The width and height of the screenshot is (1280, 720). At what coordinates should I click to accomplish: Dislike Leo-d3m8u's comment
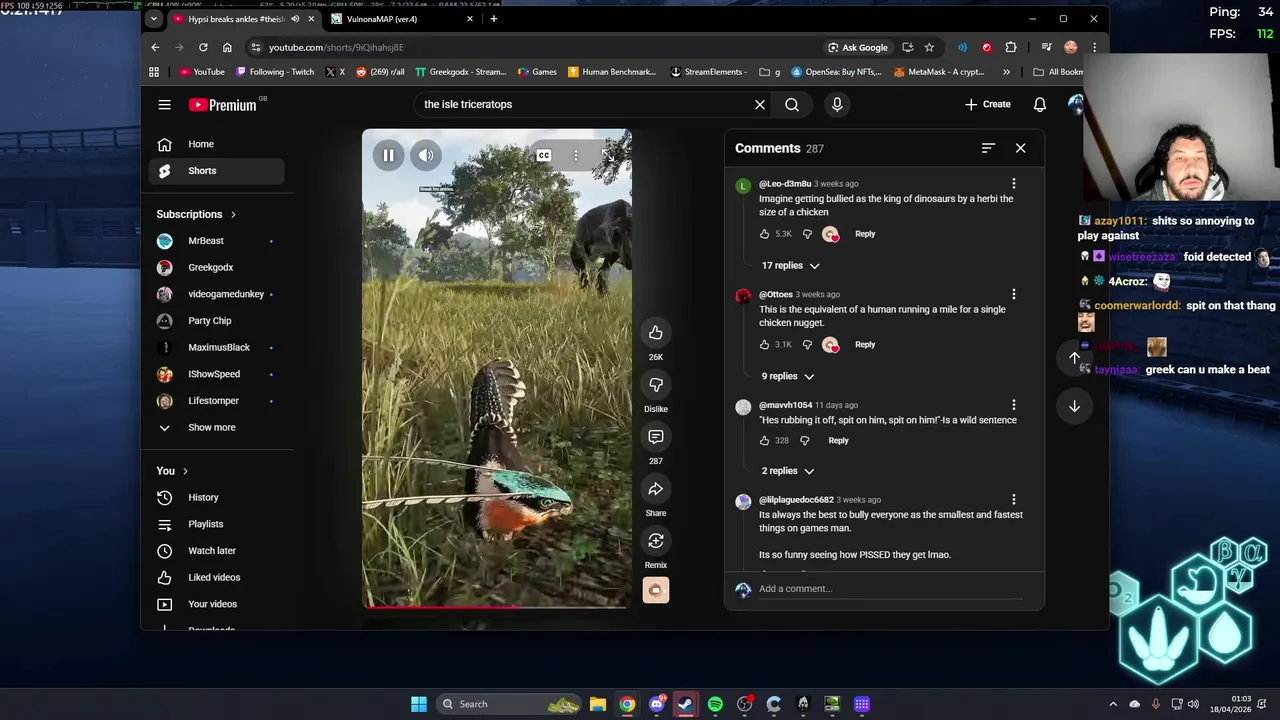pos(807,234)
